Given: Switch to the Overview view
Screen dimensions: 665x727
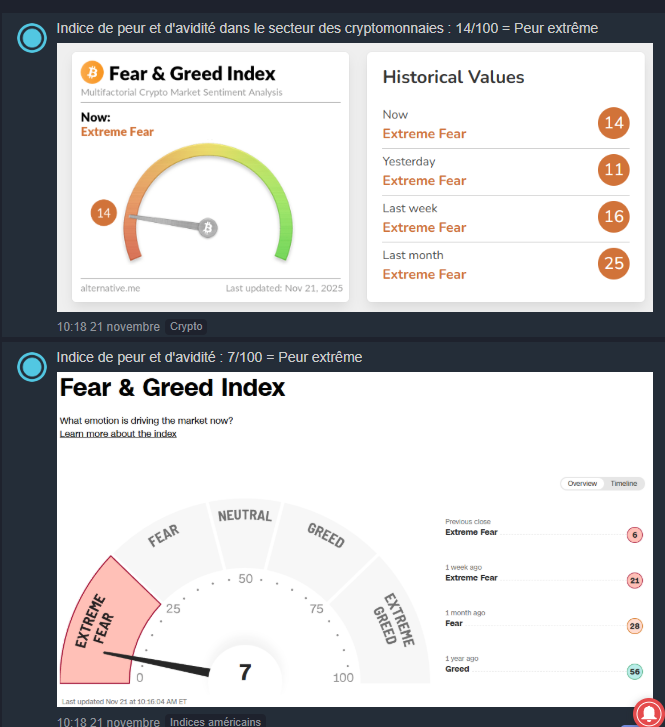Looking at the screenshot, I should 582,483.
